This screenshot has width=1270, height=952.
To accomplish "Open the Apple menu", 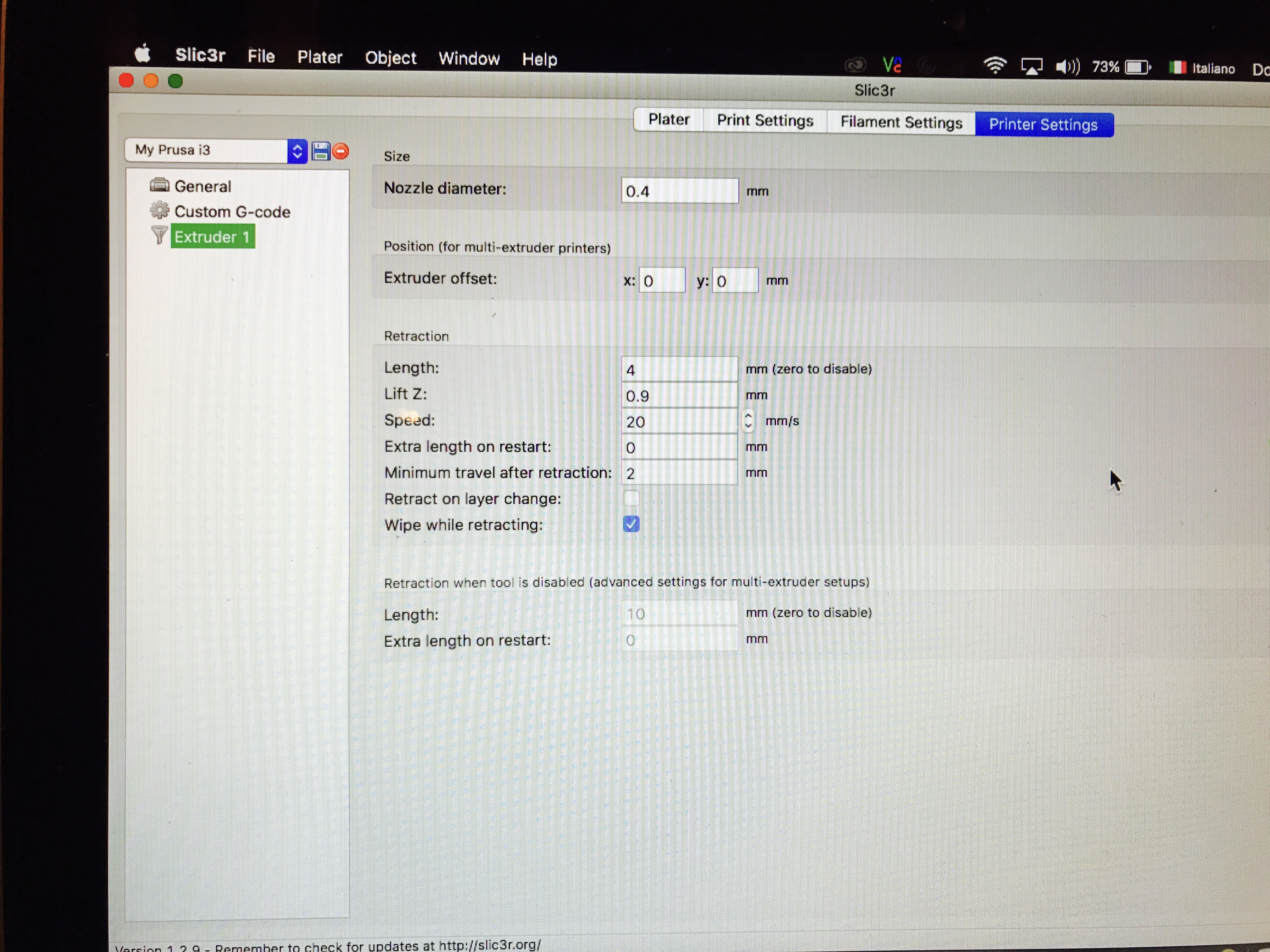I will pyautogui.click(x=142, y=54).
